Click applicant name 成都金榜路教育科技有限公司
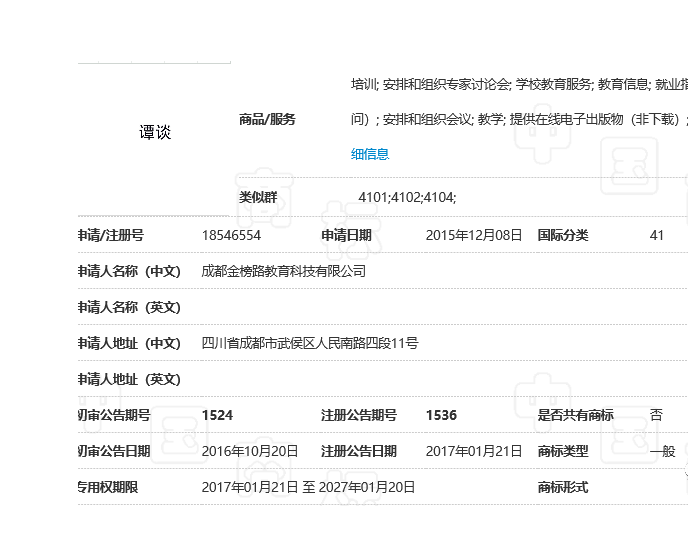The width and height of the screenshot is (688, 534). coord(284,271)
